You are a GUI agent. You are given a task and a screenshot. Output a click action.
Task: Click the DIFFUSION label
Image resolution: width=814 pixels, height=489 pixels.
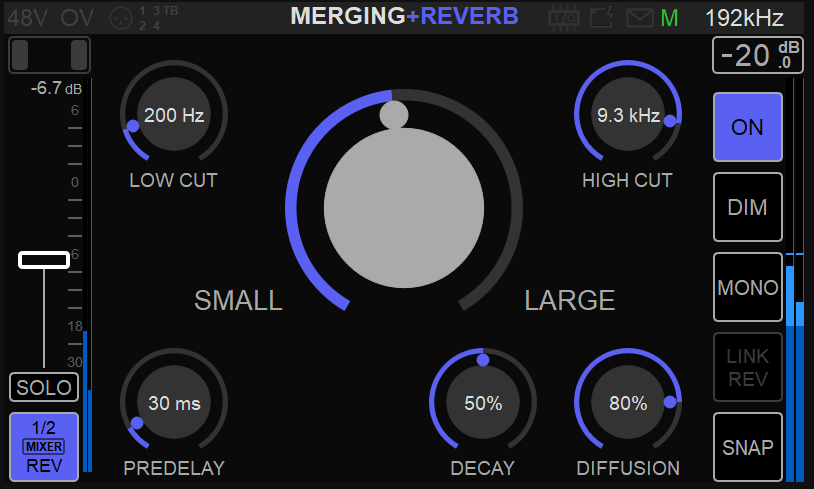[x=628, y=468]
